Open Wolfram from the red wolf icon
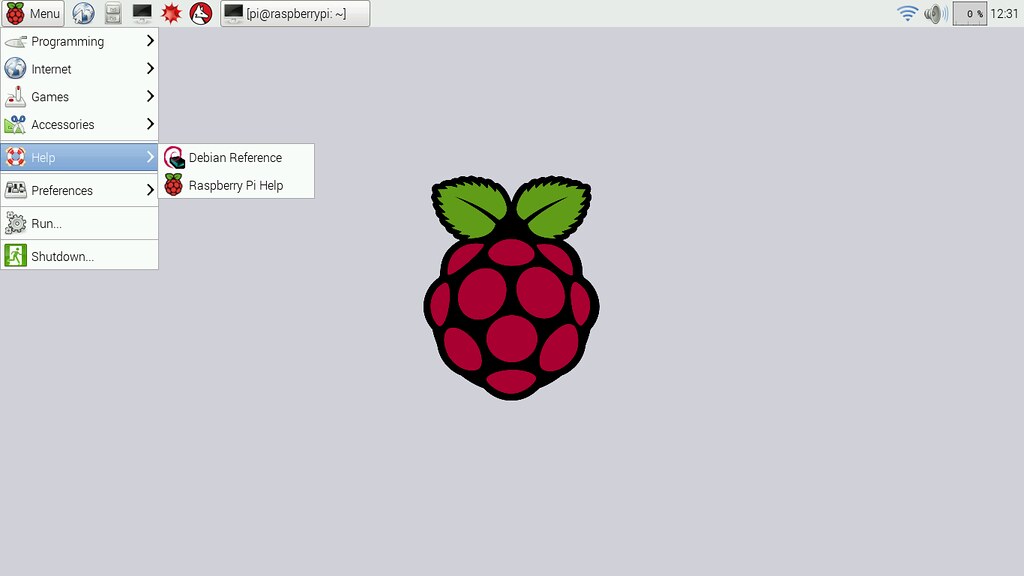The height and width of the screenshot is (576, 1024). tap(201, 14)
